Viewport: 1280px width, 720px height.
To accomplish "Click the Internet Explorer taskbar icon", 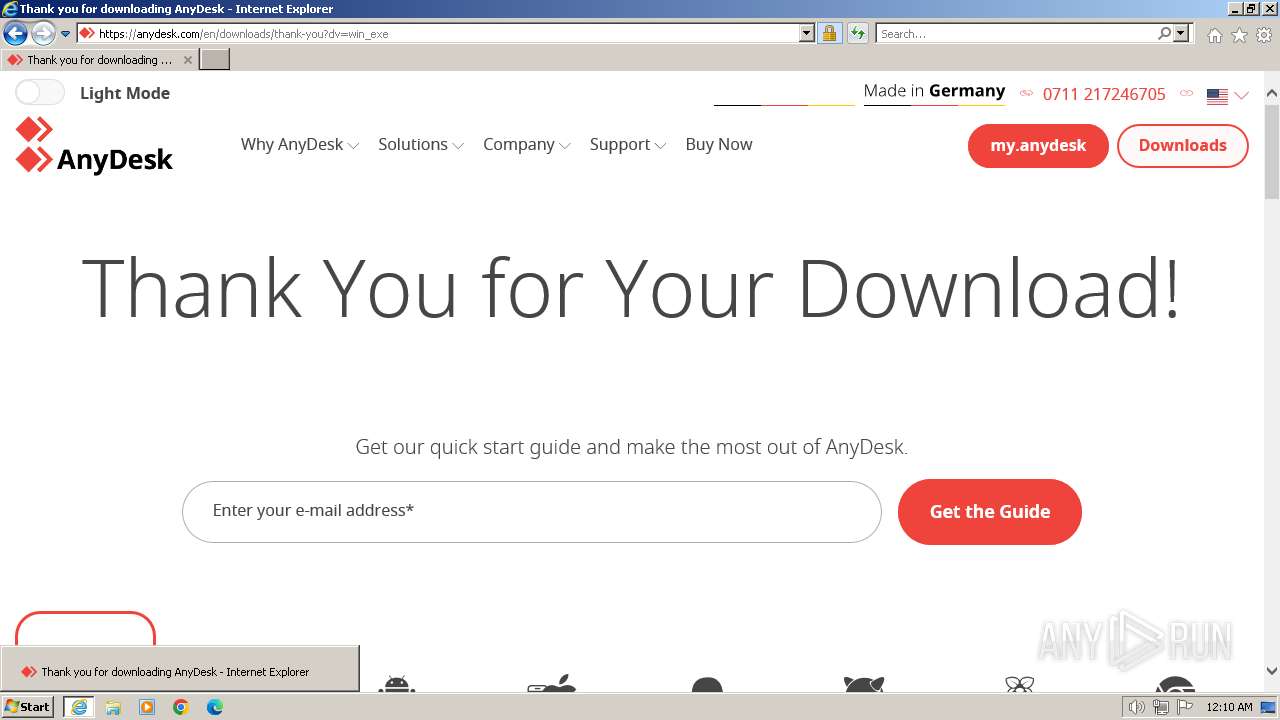I will click(79, 707).
